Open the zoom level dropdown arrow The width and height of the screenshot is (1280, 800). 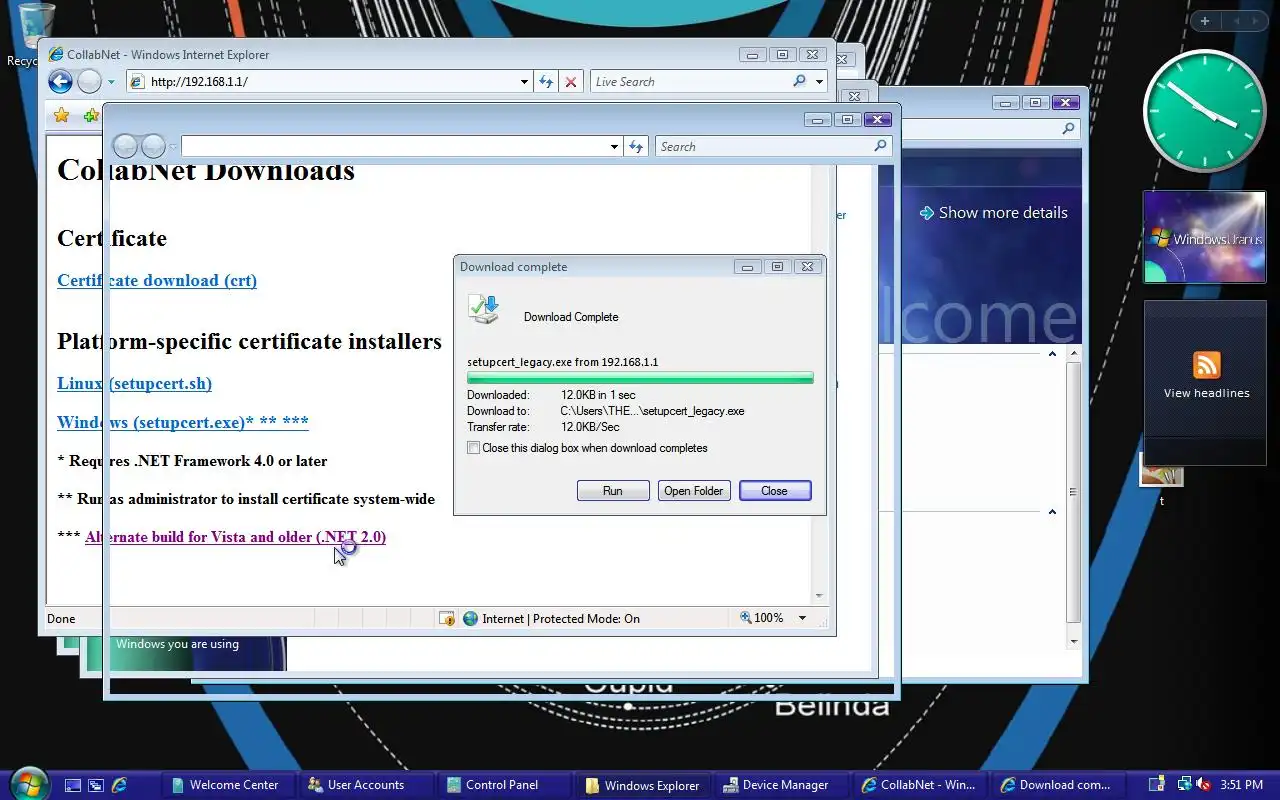click(x=802, y=618)
